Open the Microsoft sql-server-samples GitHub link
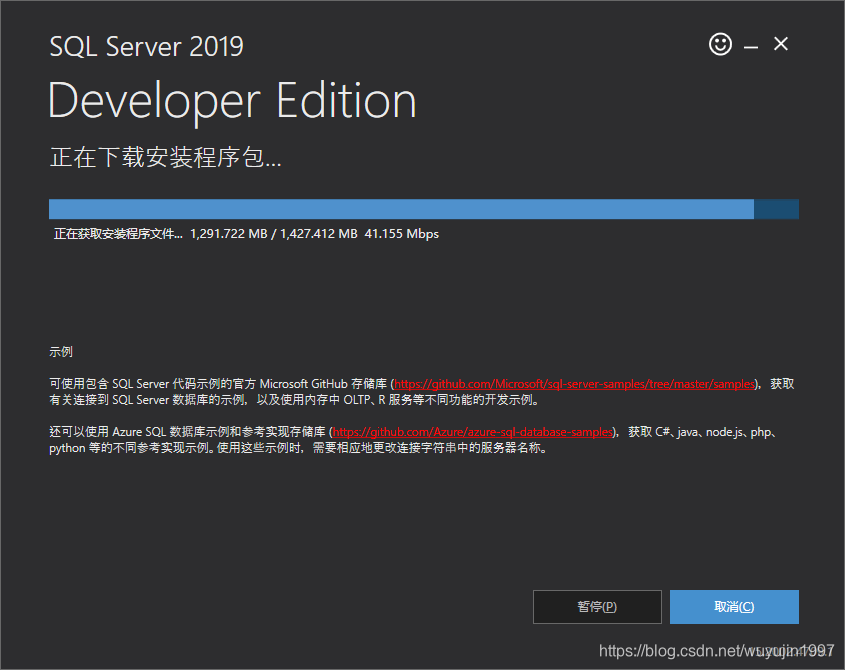 tap(574, 384)
